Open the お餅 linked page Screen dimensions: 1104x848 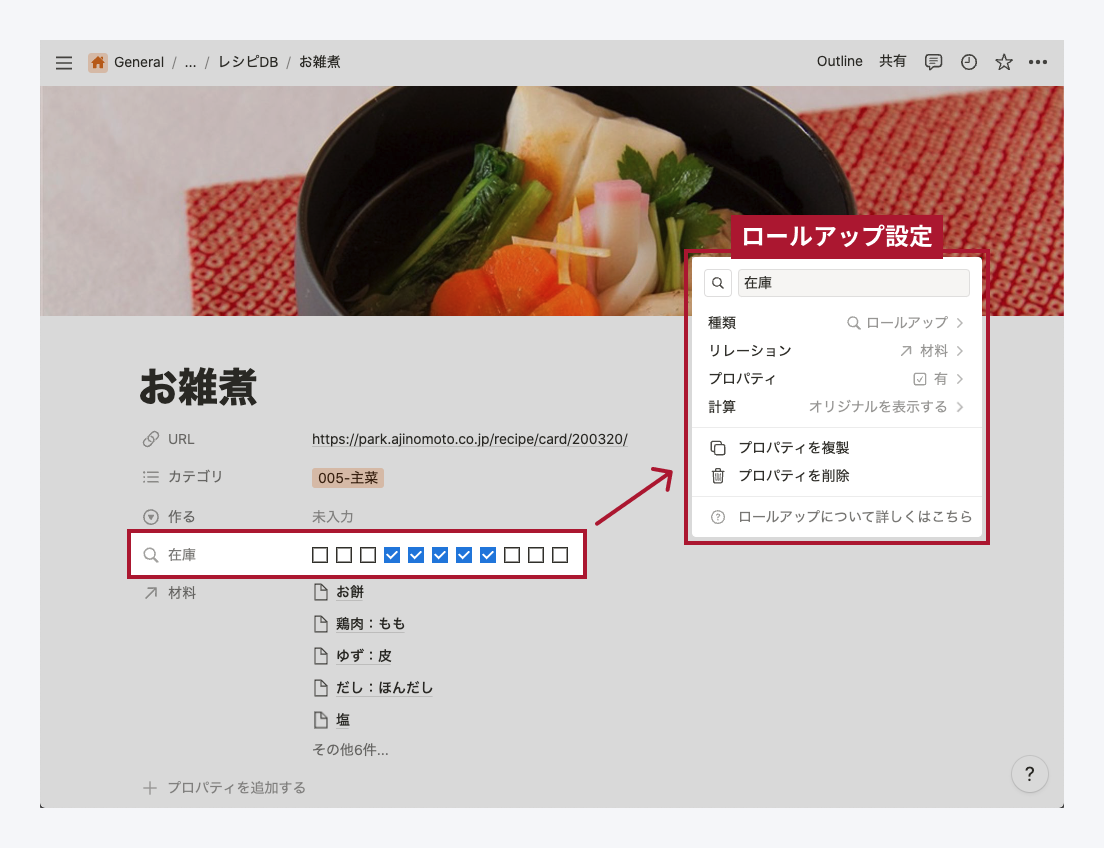(350, 592)
